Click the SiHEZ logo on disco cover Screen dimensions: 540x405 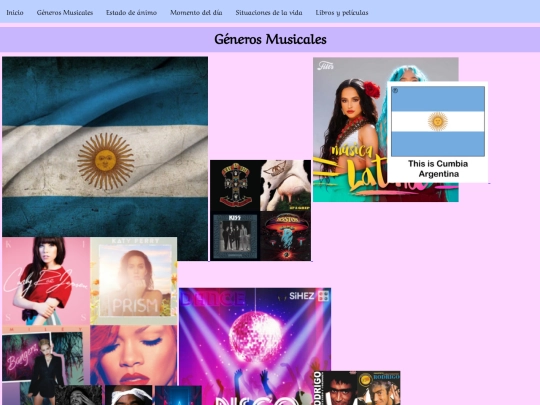tap(309, 296)
